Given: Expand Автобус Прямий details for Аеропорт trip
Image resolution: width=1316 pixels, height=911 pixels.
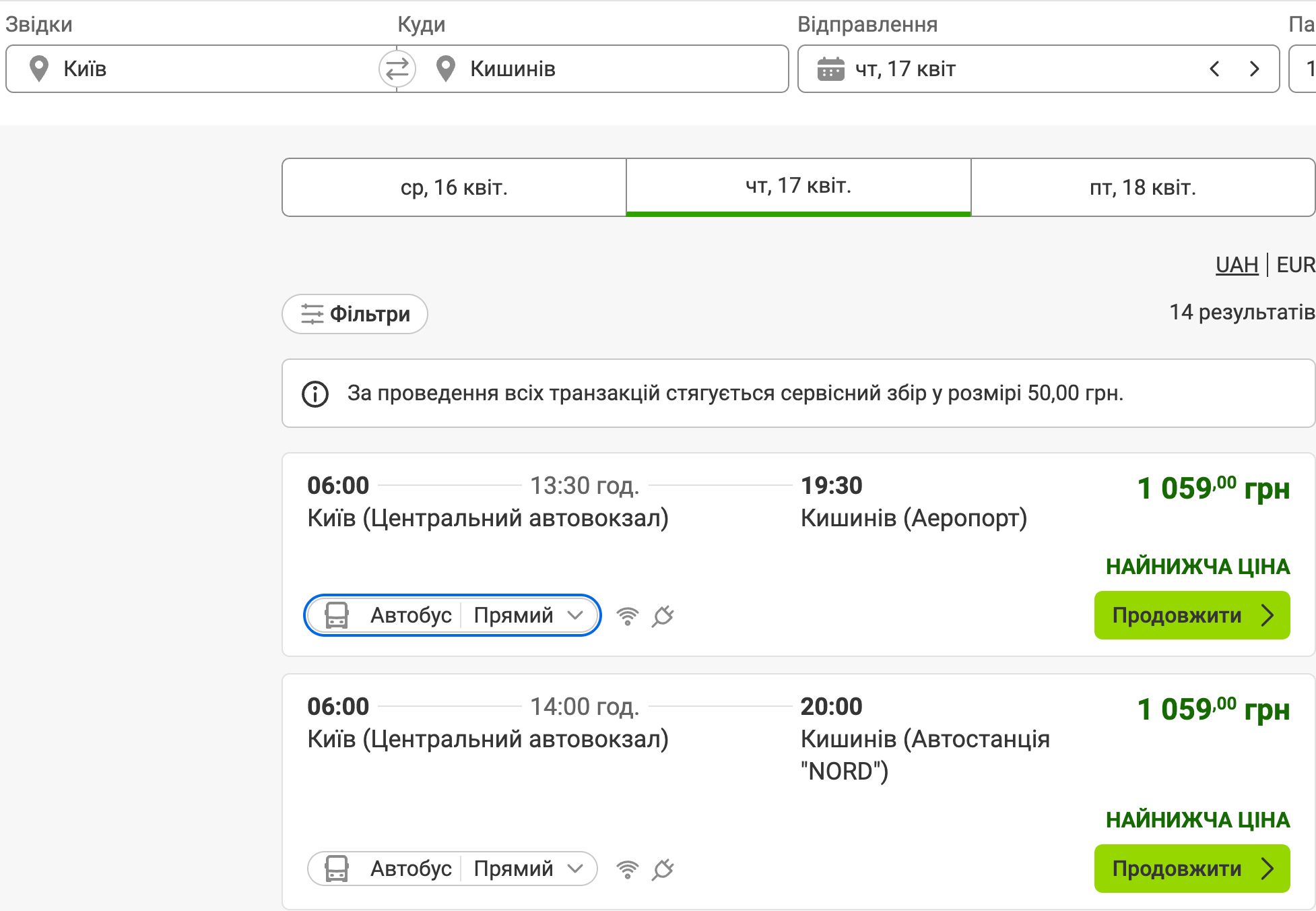Looking at the screenshot, I should (453, 615).
